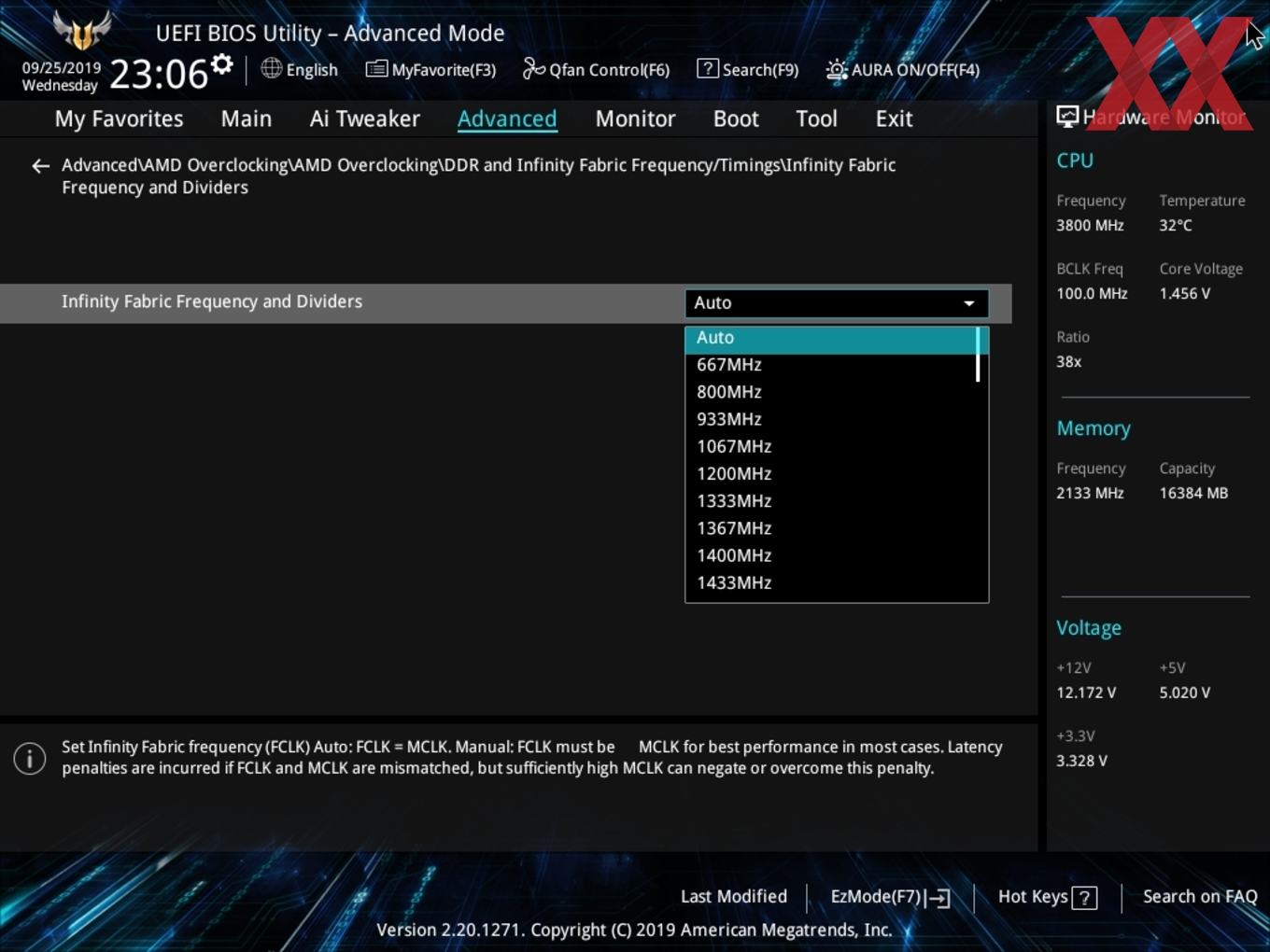Click the info icon beside help text
This screenshot has height=952, width=1270.
pyautogui.click(x=30, y=758)
